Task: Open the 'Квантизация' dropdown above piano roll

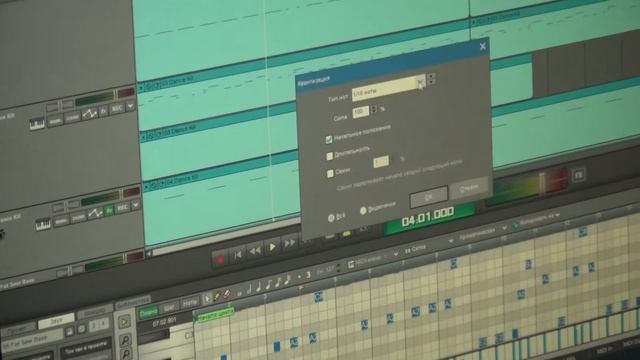Action: point(482,233)
